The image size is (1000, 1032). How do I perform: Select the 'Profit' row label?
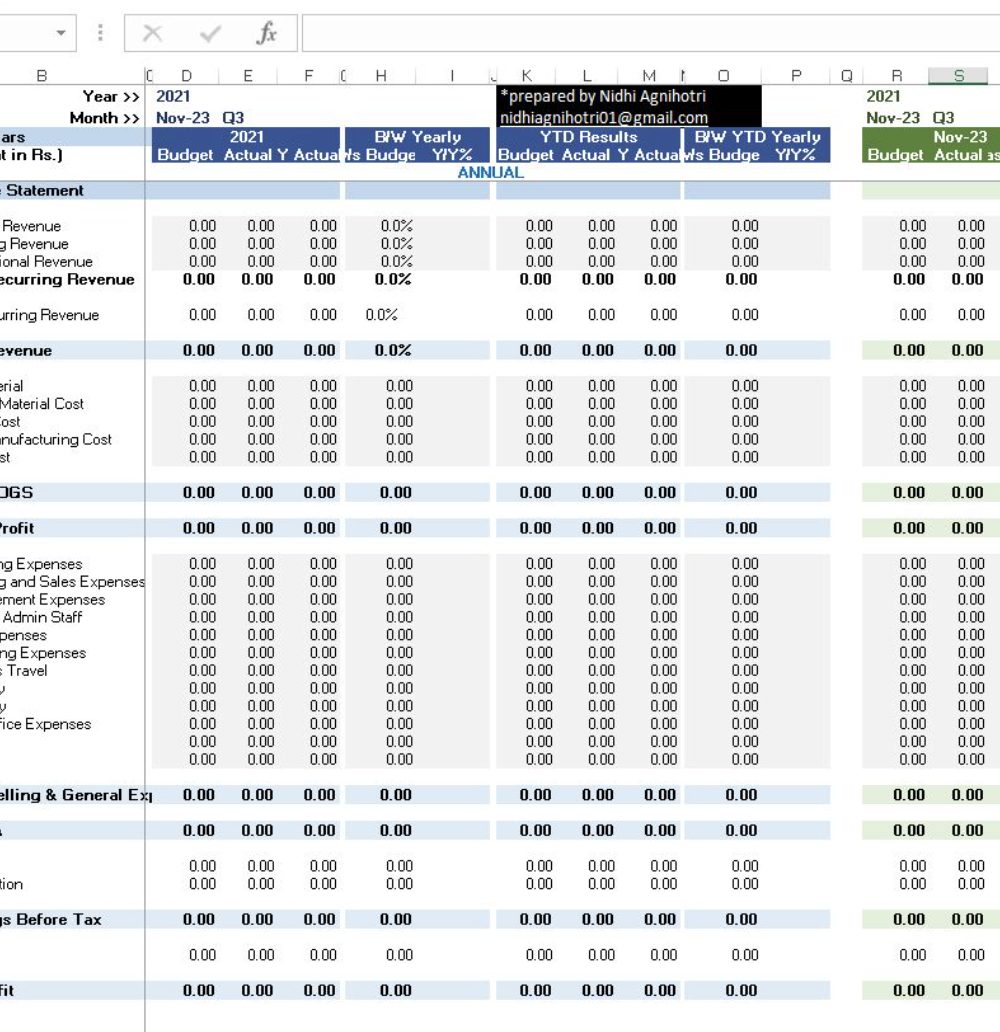point(17,528)
